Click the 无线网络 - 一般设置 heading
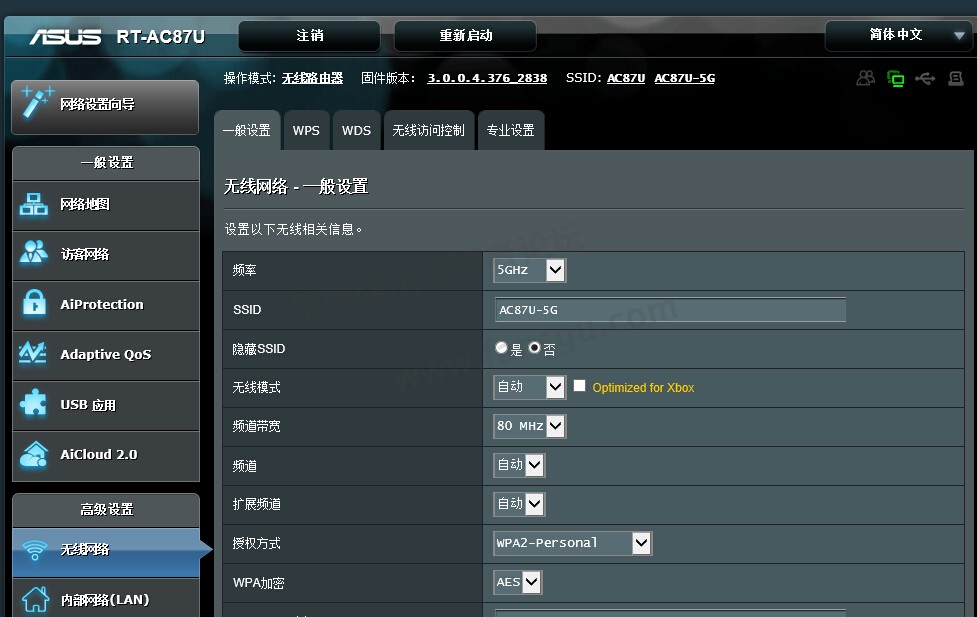977x617 pixels. [x=296, y=186]
